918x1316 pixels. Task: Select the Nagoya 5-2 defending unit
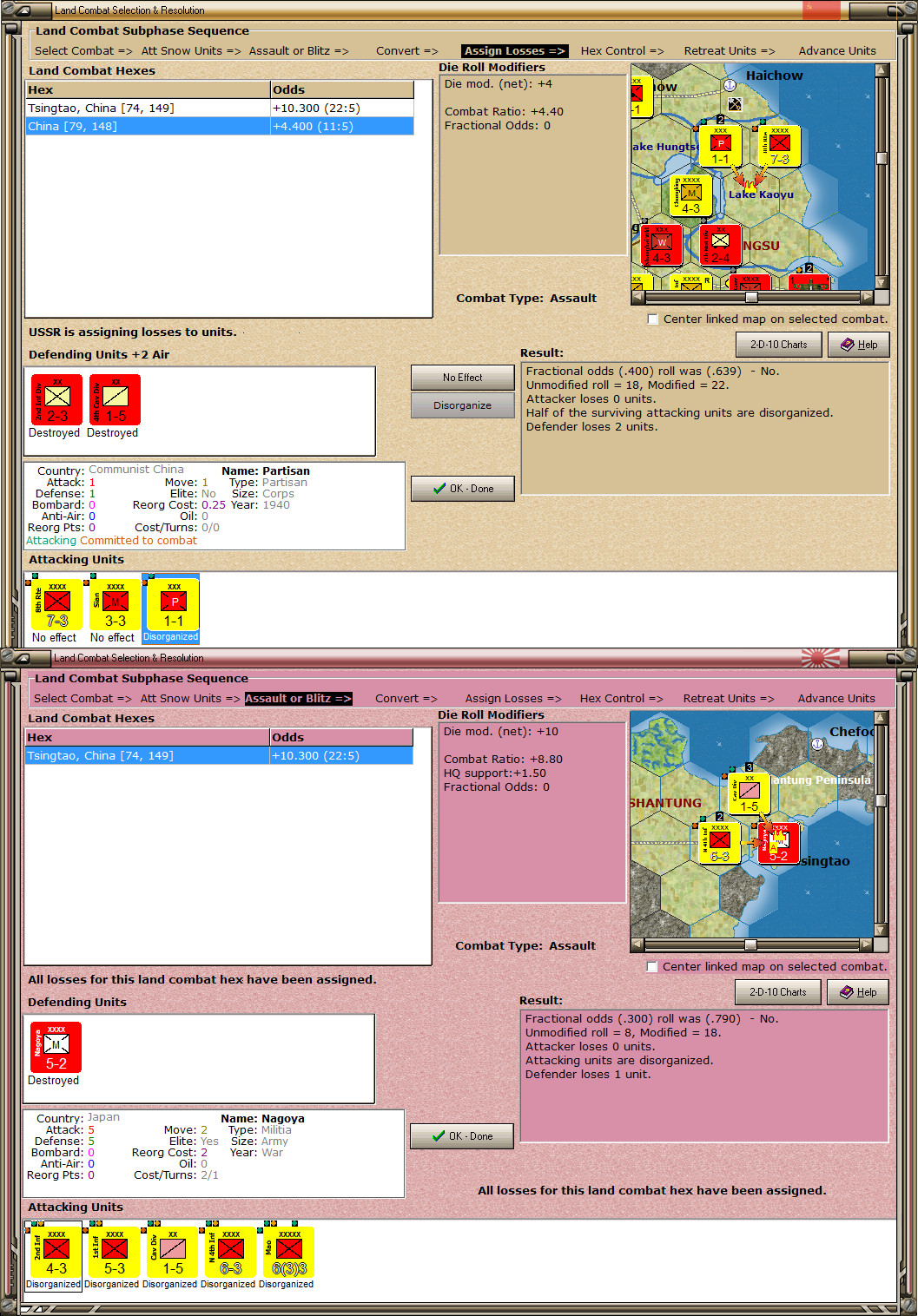click(56, 1047)
